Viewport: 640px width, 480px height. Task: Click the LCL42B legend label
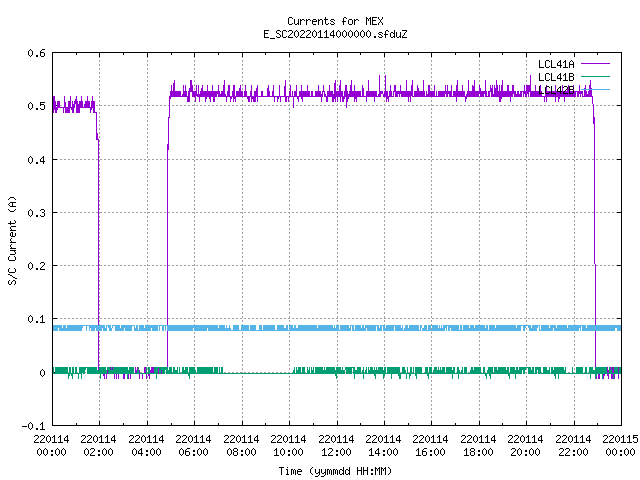[x=556, y=90]
